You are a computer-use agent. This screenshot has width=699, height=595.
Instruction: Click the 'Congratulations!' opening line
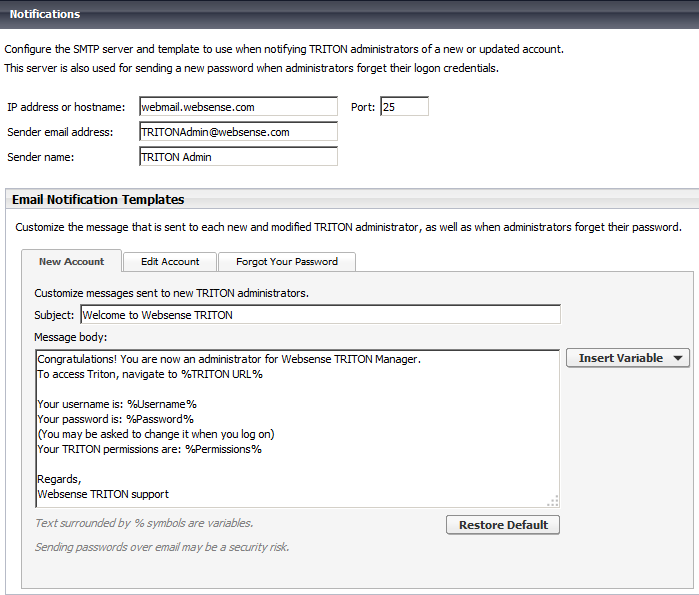[x=229, y=359]
